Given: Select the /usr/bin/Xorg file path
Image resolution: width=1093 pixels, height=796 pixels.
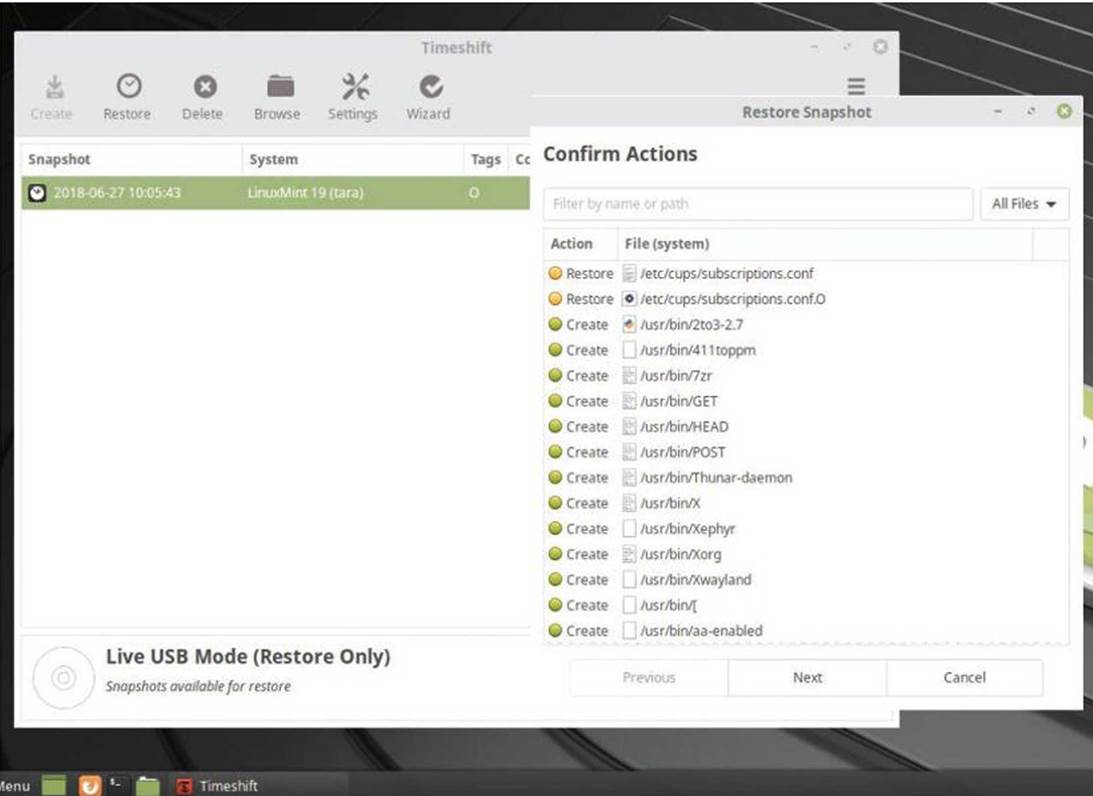Looking at the screenshot, I should pyautogui.click(x=681, y=554).
